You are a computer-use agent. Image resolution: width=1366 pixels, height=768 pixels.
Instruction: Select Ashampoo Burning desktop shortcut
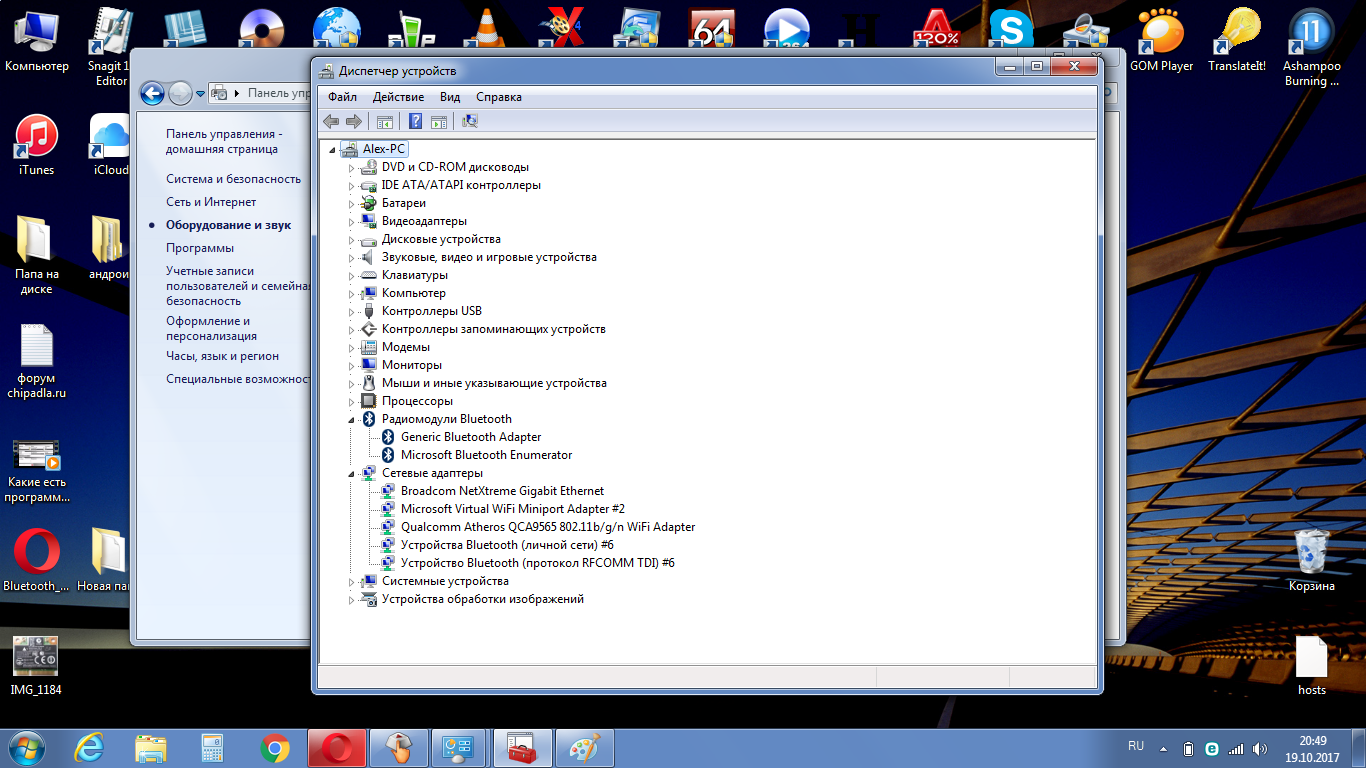pos(1312,48)
